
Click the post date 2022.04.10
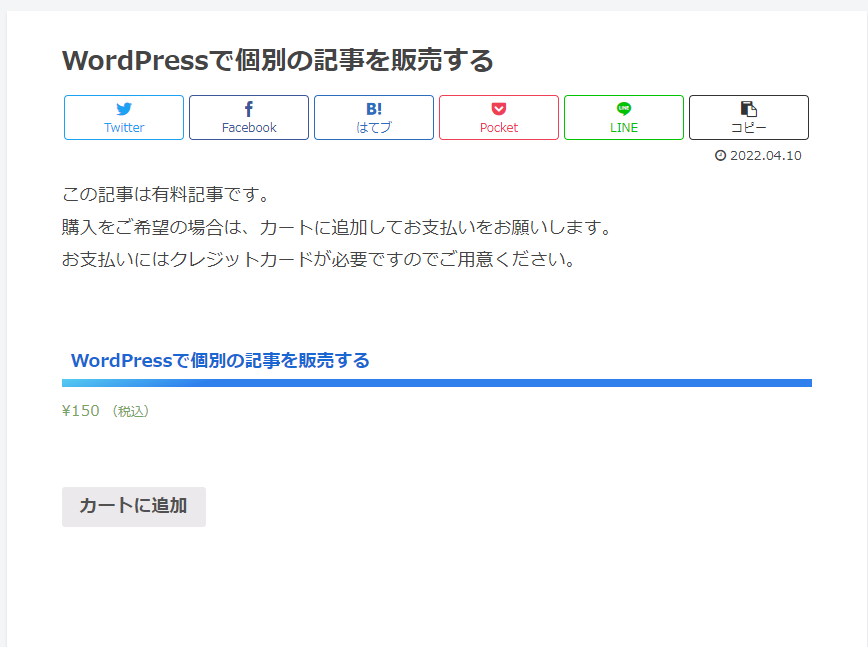tap(766, 156)
